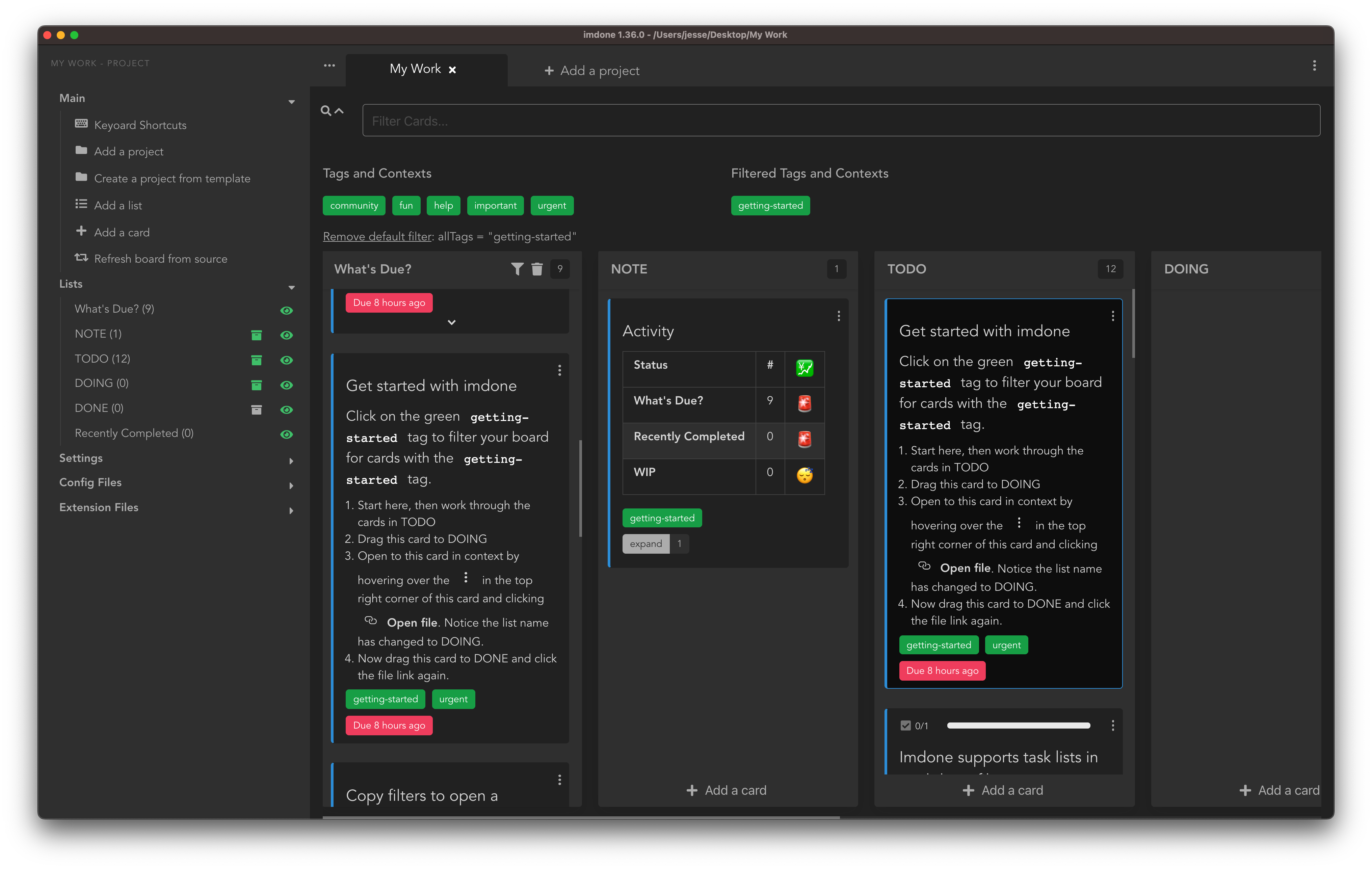This screenshot has height=869, width=1372.
Task: Select TODO (12) in sidebar Lists
Action: pos(103,359)
